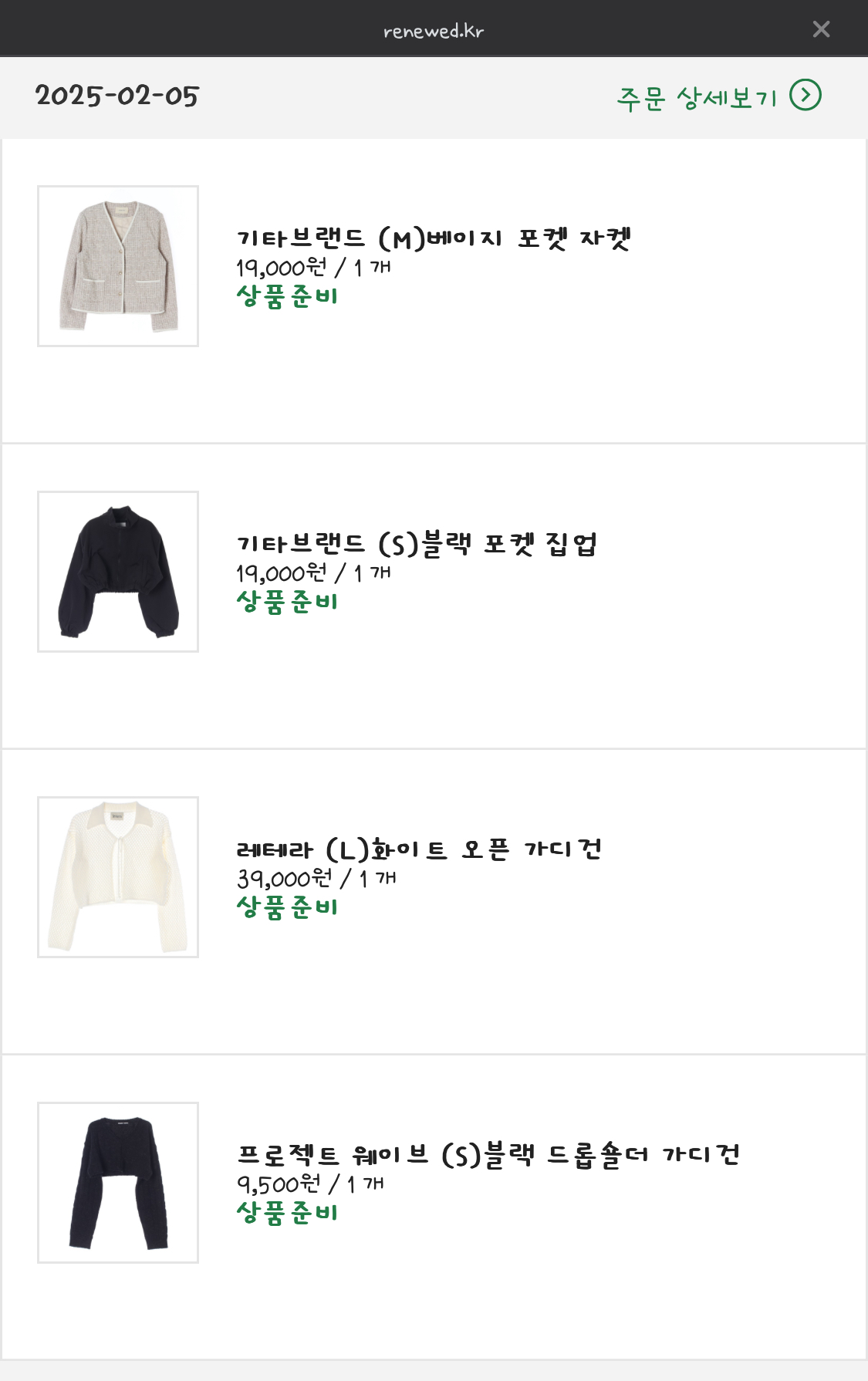Open the black pocket zip-up thumbnail
The width and height of the screenshot is (868, 1381).
coord(118,572)
